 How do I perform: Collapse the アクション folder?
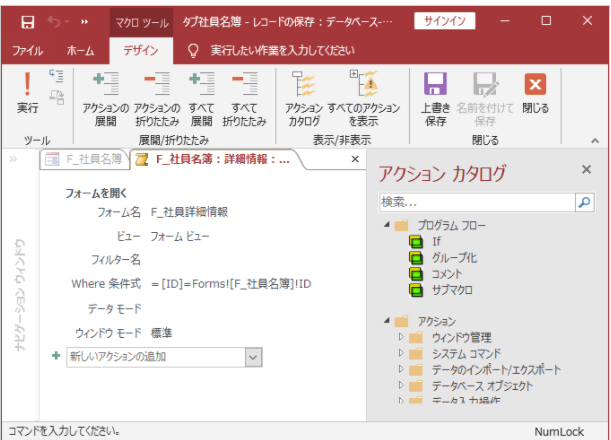click(x=387, y=320)
